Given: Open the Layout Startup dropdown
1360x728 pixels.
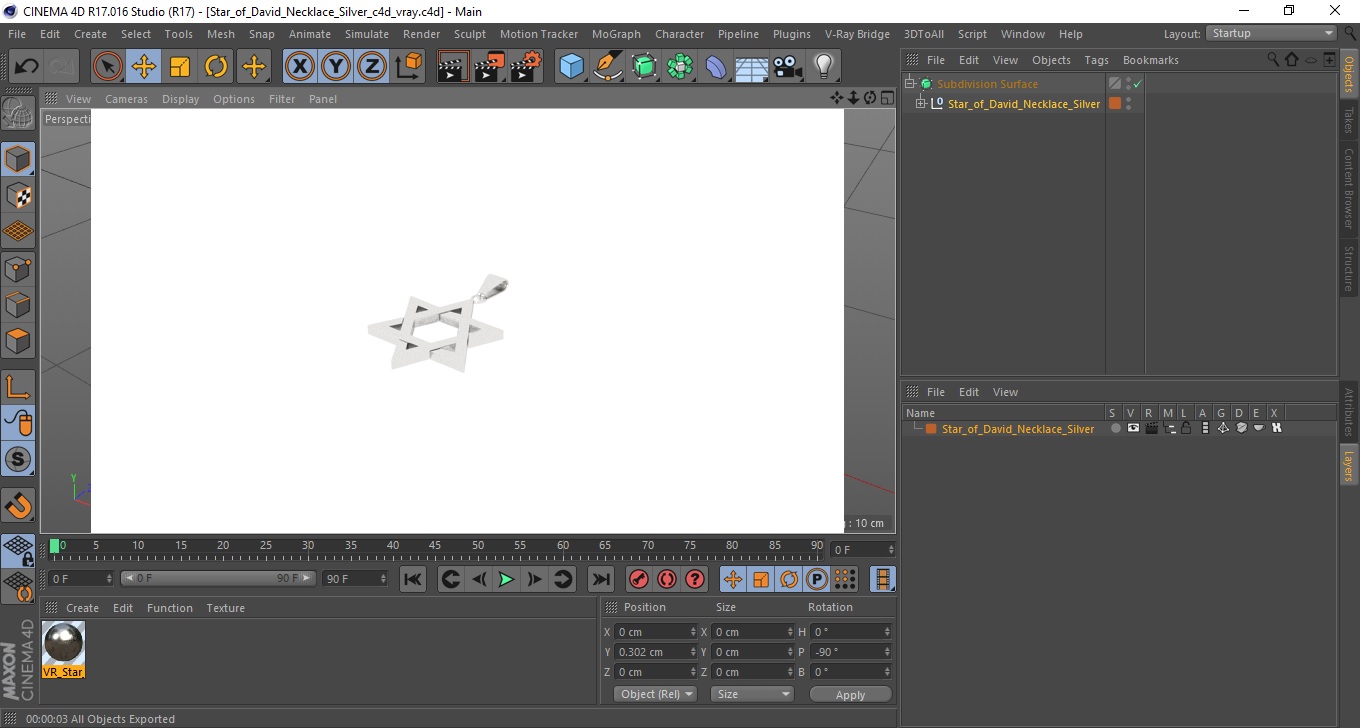Looking at the screenshot, I should coord(1272,34).
